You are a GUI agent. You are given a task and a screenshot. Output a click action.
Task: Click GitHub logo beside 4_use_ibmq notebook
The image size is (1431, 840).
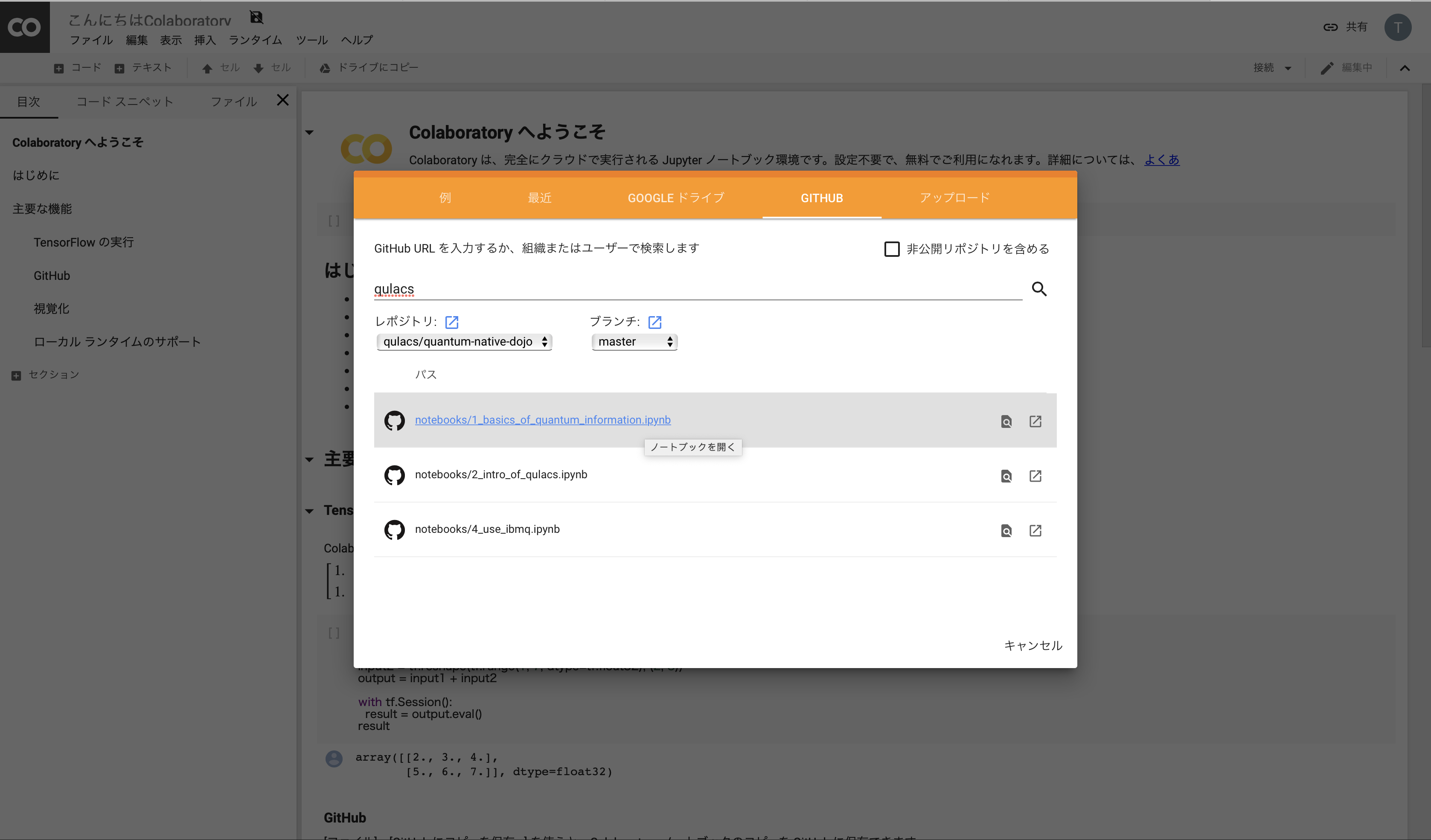coord(394,530)
